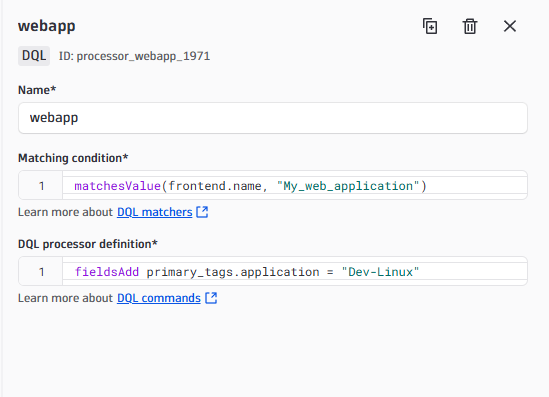
Task: Click the webapp panel heading
Action: 47,26
